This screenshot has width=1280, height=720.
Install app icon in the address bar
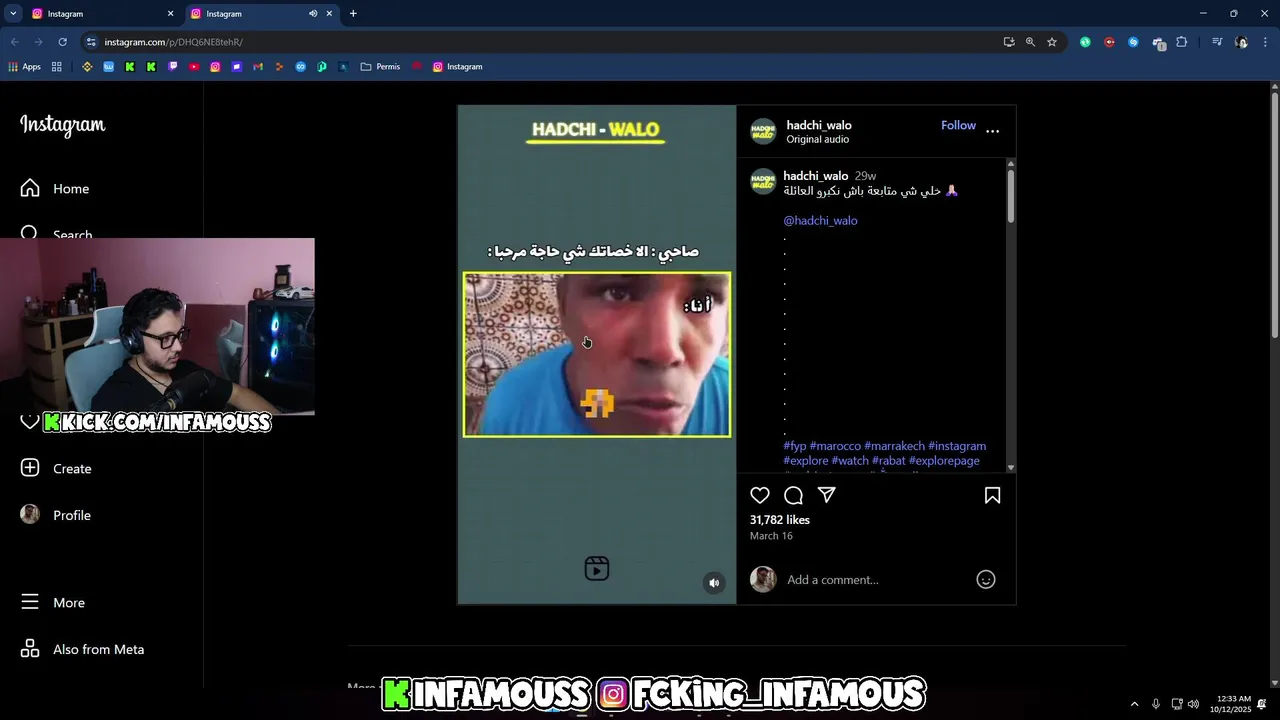click(x=1009, y=42)
